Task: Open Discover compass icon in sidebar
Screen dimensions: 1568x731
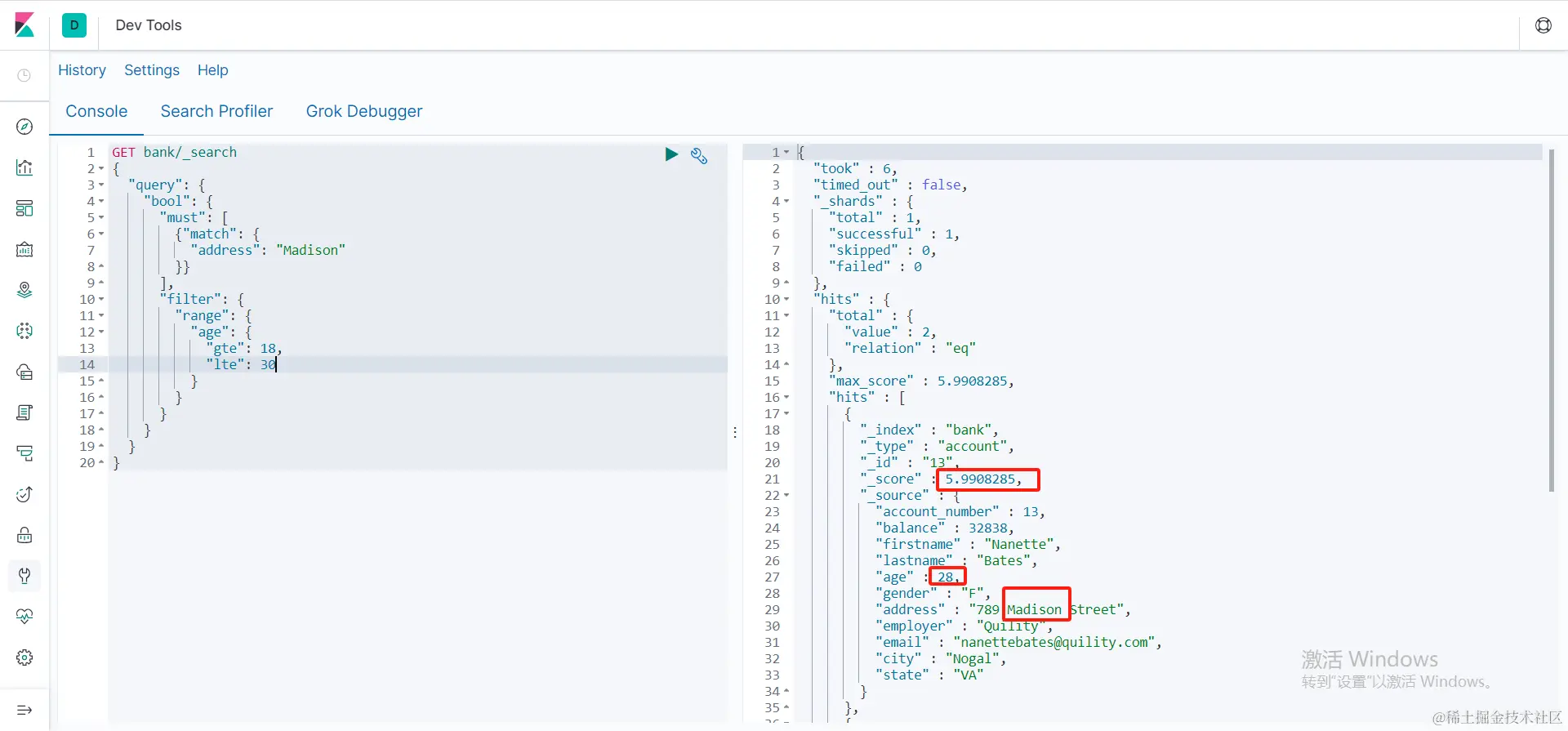Action: tap(24, 127)
